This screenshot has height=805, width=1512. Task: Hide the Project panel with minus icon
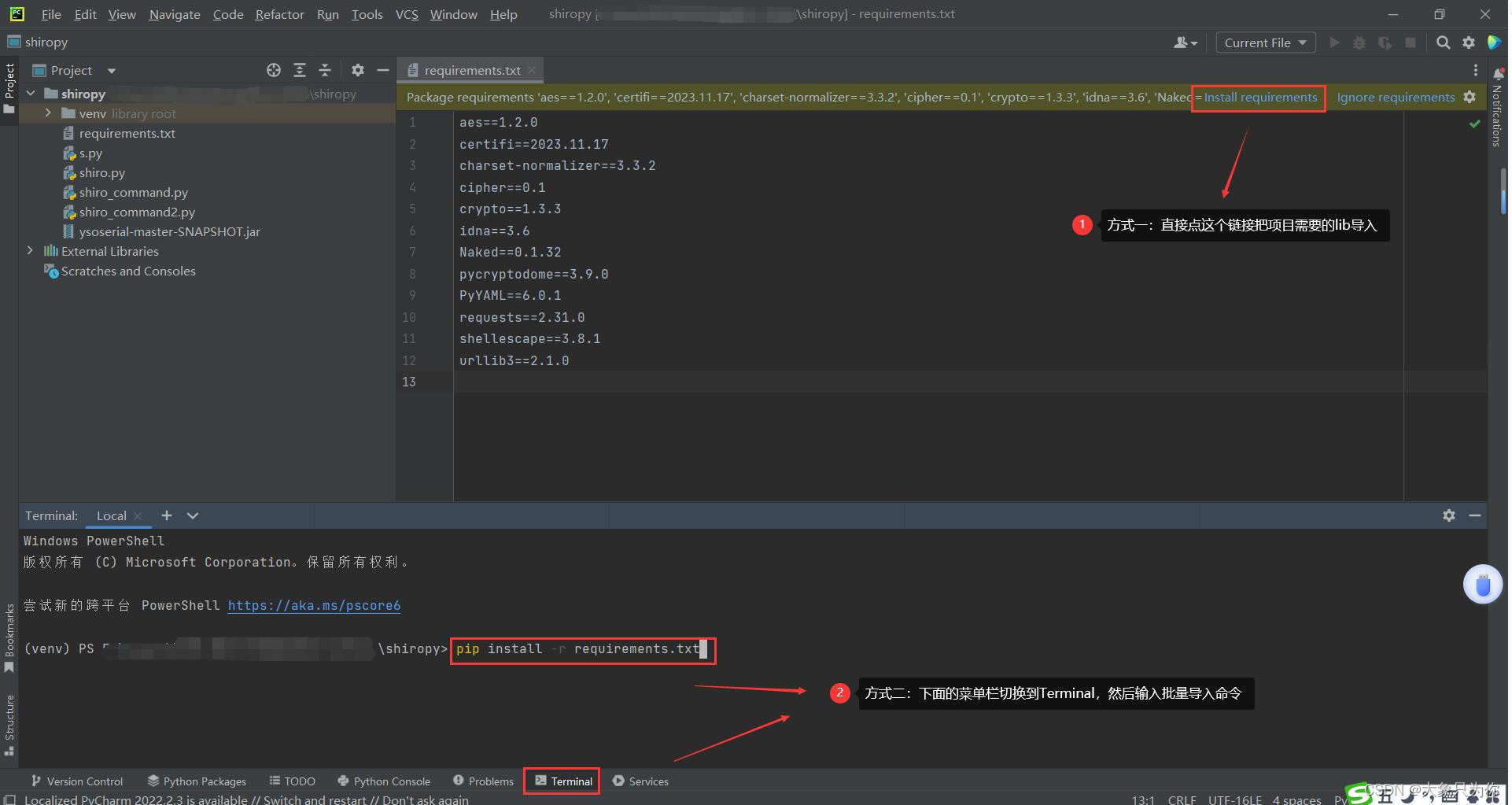(383, 70)
